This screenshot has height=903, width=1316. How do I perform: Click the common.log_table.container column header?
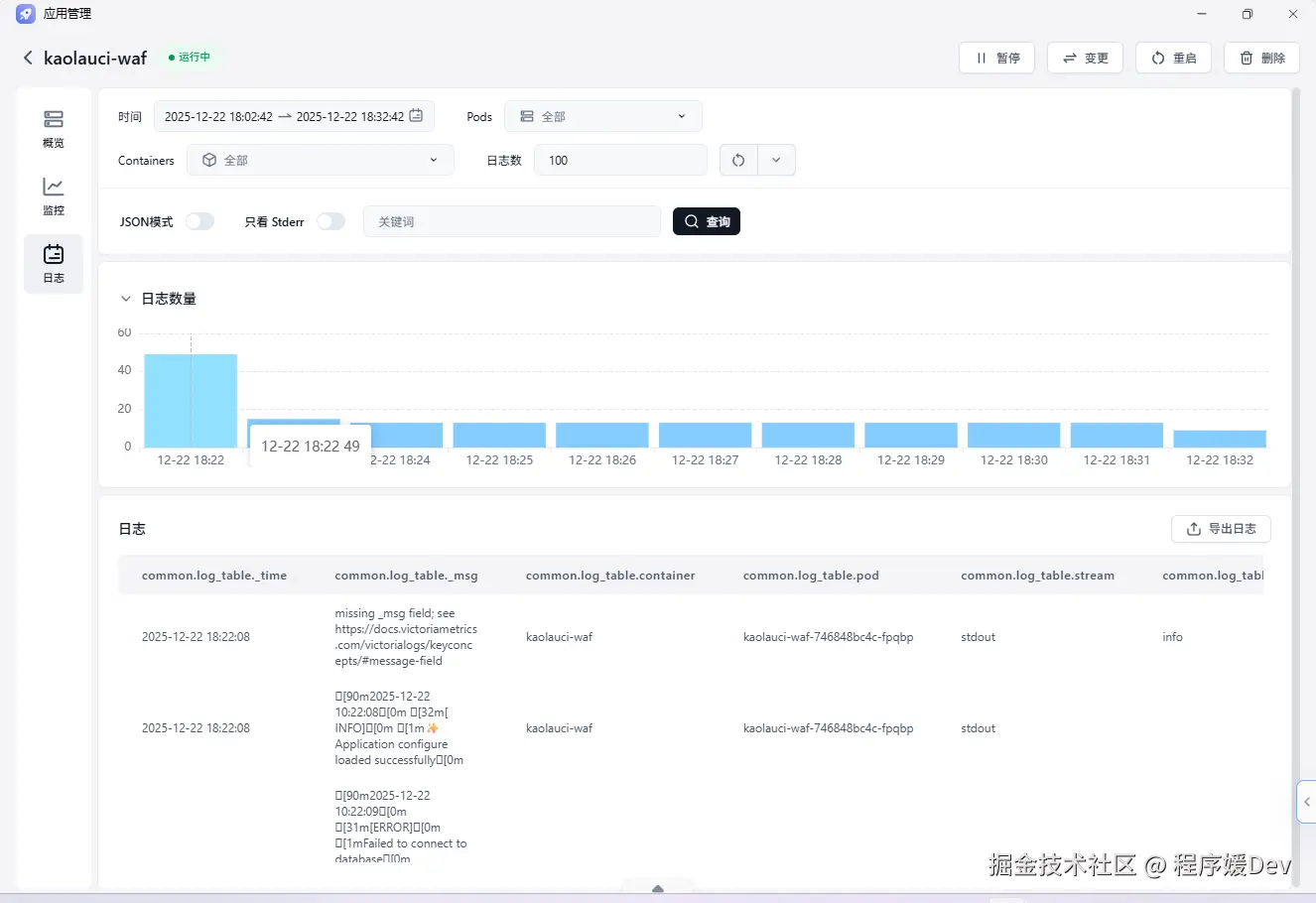(x=610, y=576)
